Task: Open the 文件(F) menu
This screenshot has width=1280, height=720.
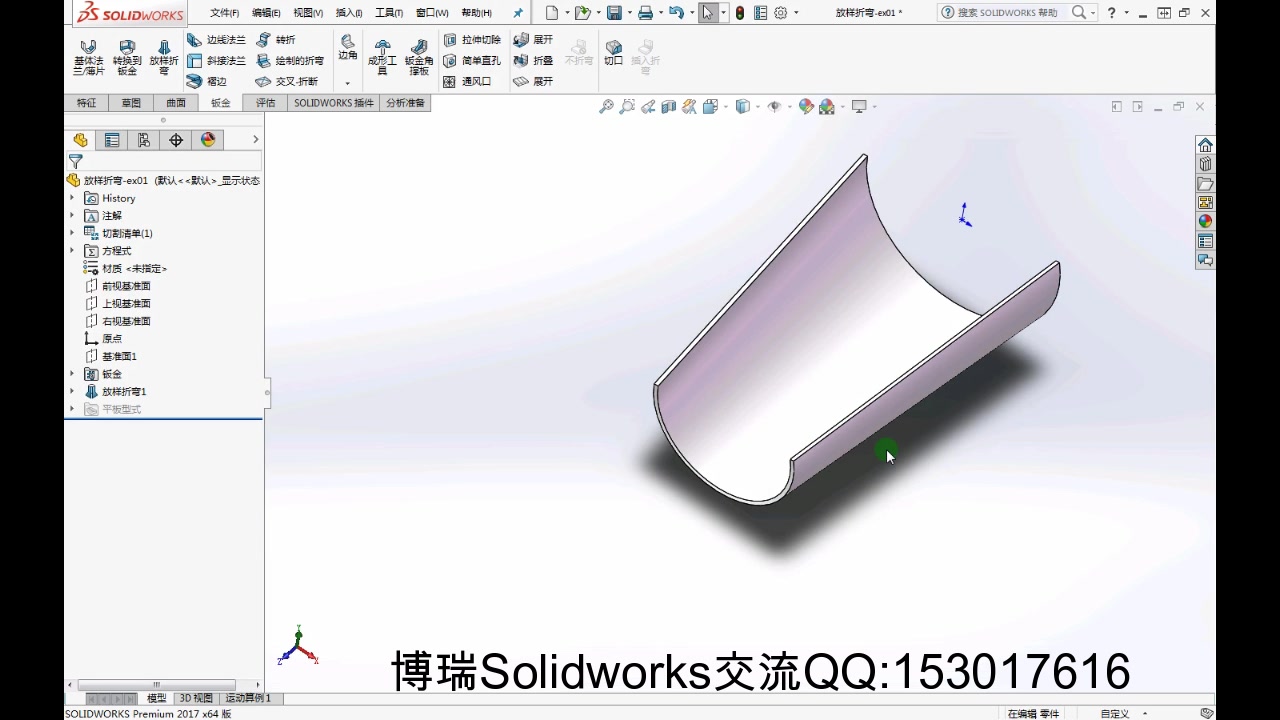Action: (225, 13)
